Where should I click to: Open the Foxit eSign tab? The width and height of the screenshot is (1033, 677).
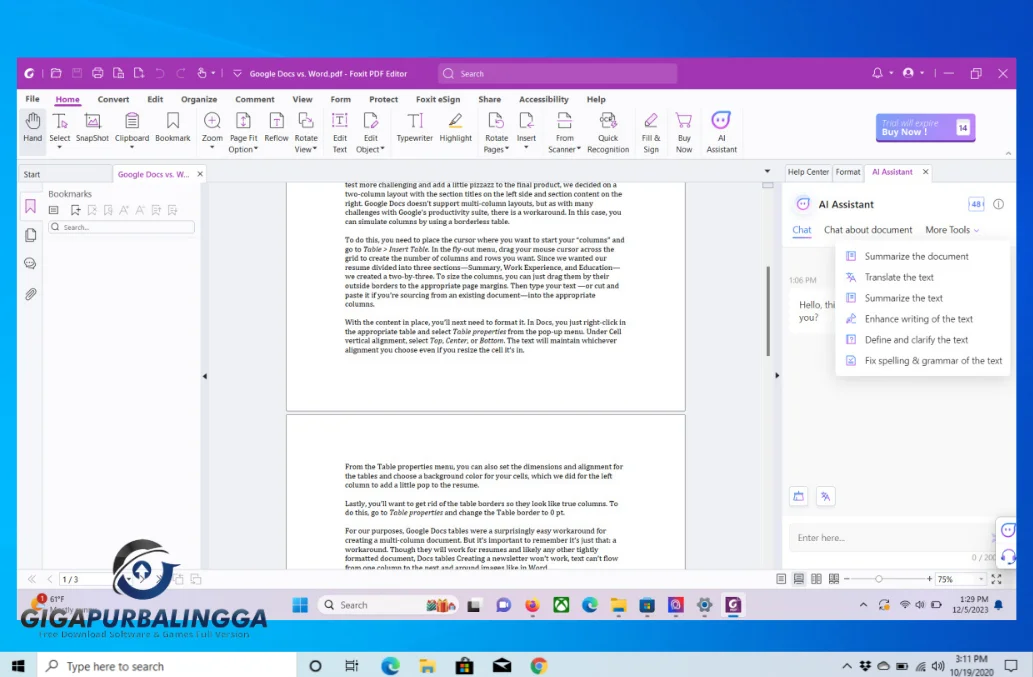click(x=438, y=99)
